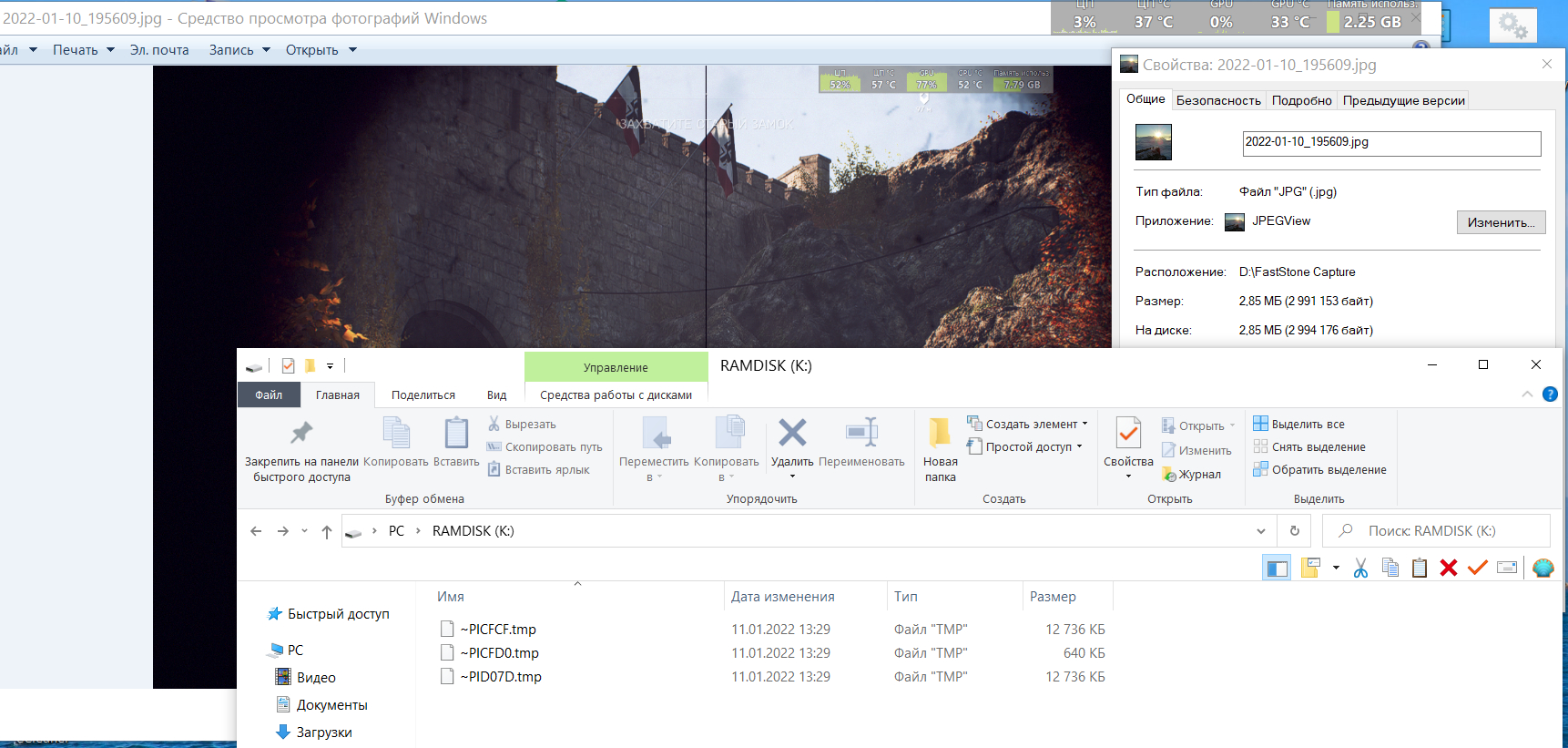Image resolution: width=1568 pixels, height=748 pixels.
Task: Open the Запись menu in photo viewer
Action: (239, 50)
